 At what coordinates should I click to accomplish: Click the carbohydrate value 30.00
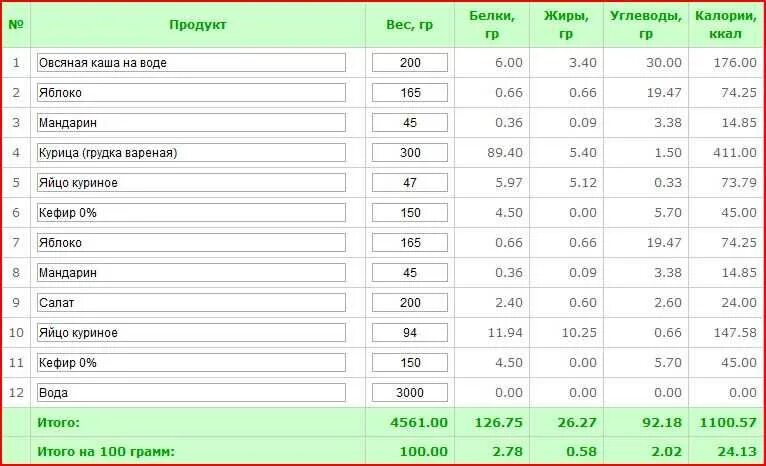tap(663, 63)
